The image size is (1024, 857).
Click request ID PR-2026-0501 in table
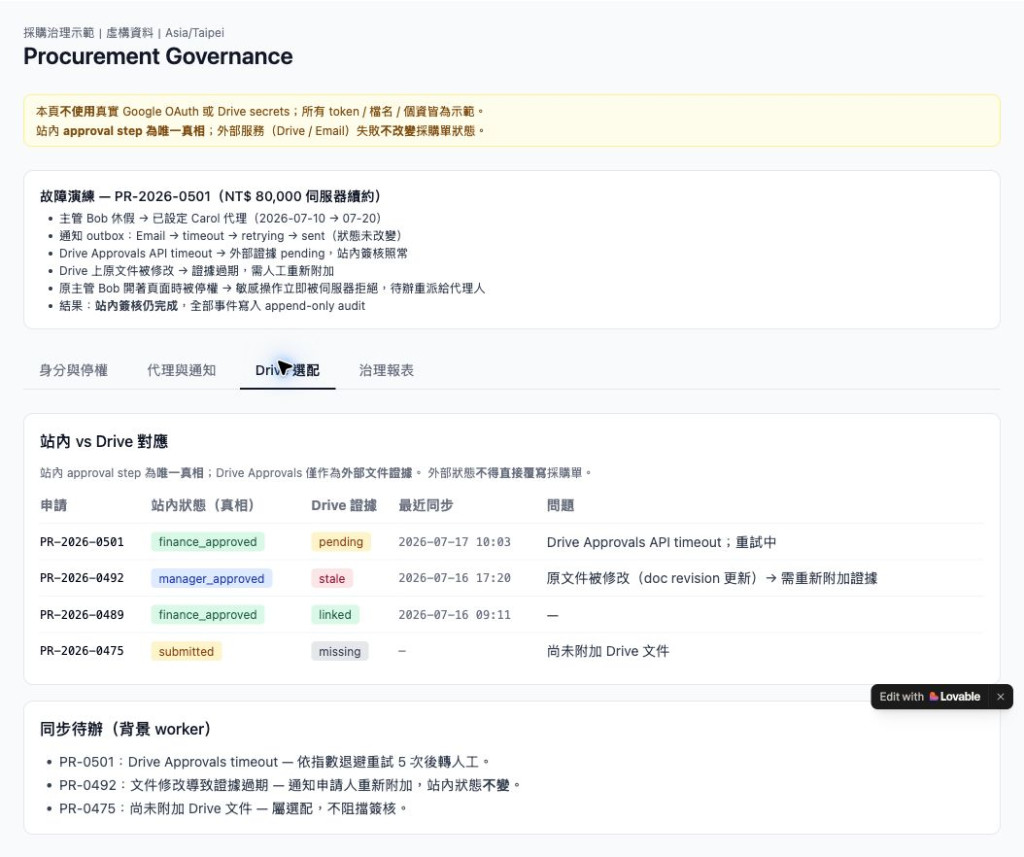(82, 542)
